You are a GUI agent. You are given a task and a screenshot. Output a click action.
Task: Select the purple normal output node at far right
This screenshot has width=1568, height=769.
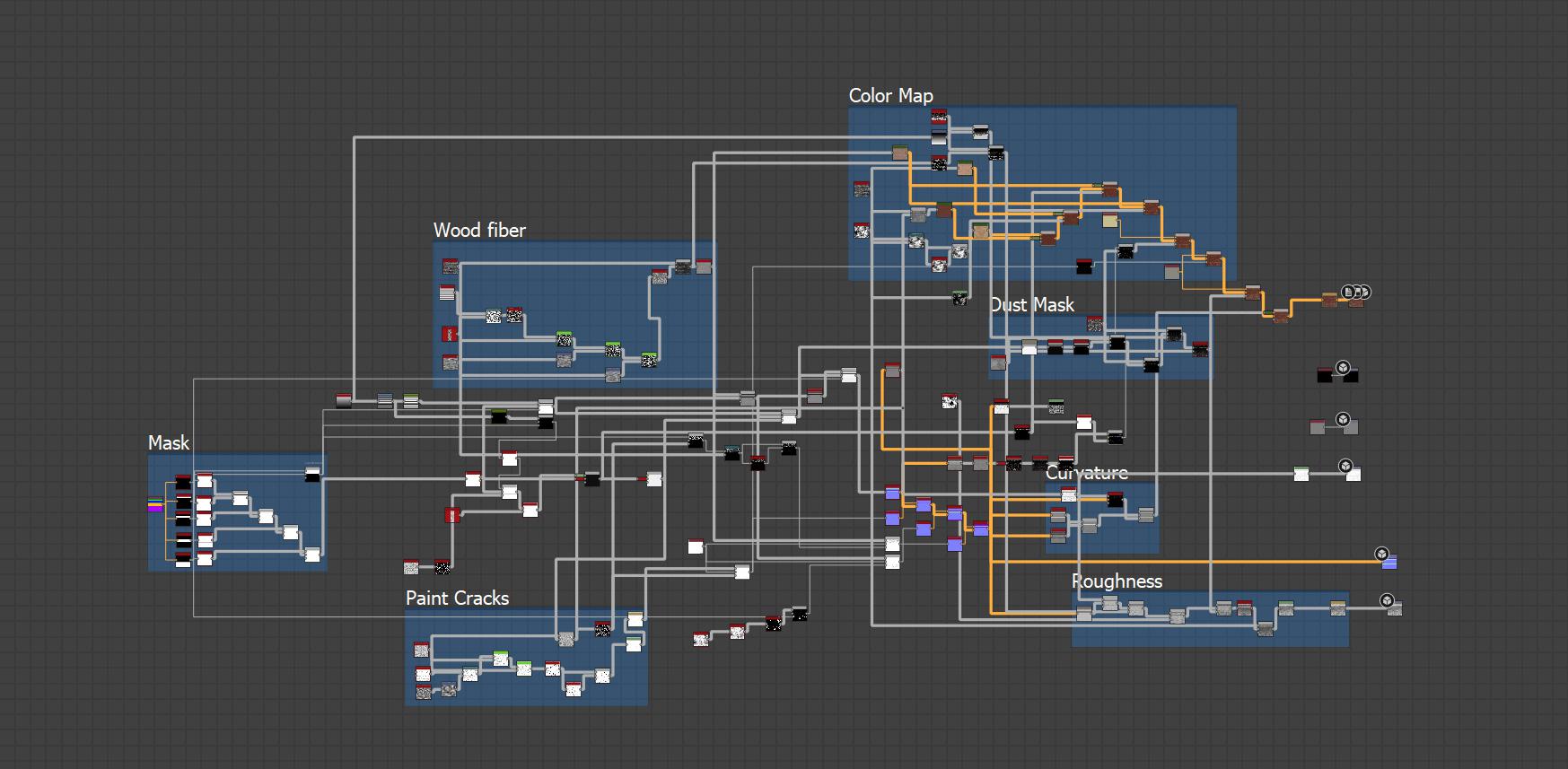1389,563
